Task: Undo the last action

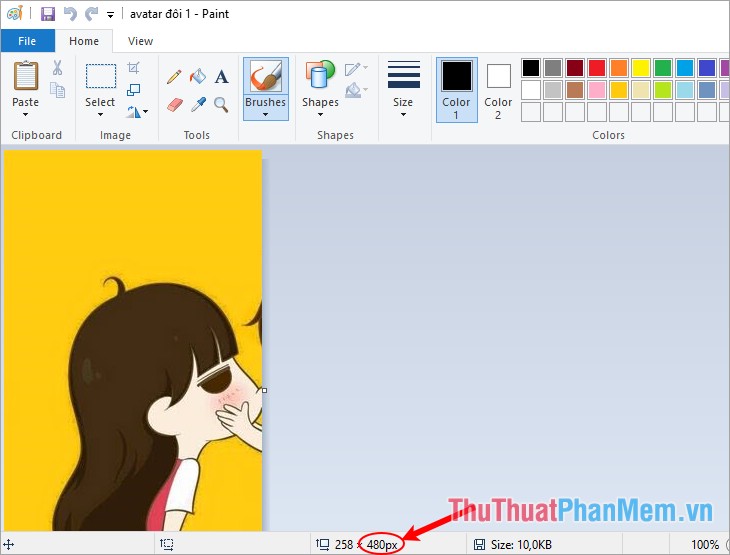Action: (70, 14)
